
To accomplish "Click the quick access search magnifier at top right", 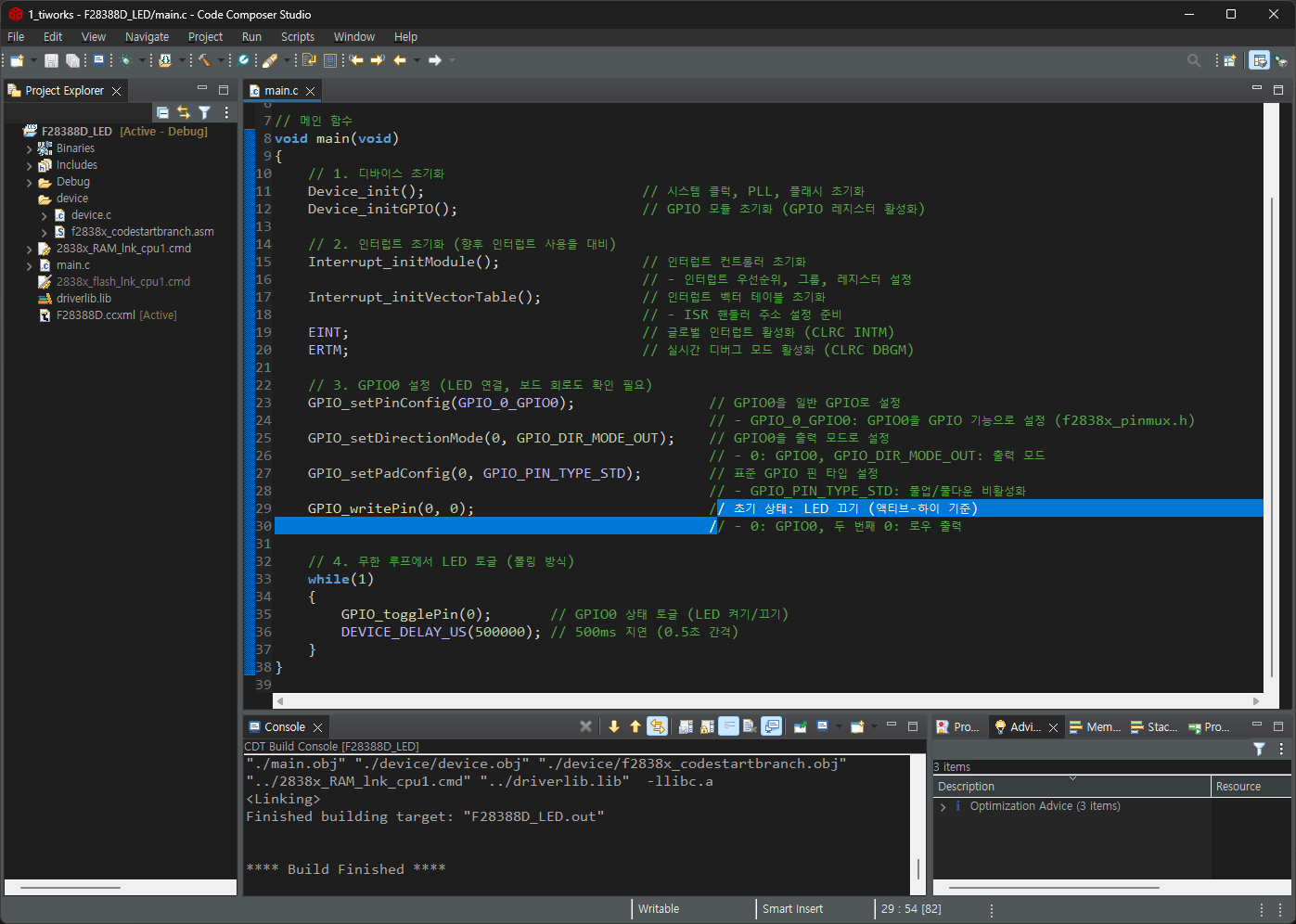I will (x=1194, y=60).
